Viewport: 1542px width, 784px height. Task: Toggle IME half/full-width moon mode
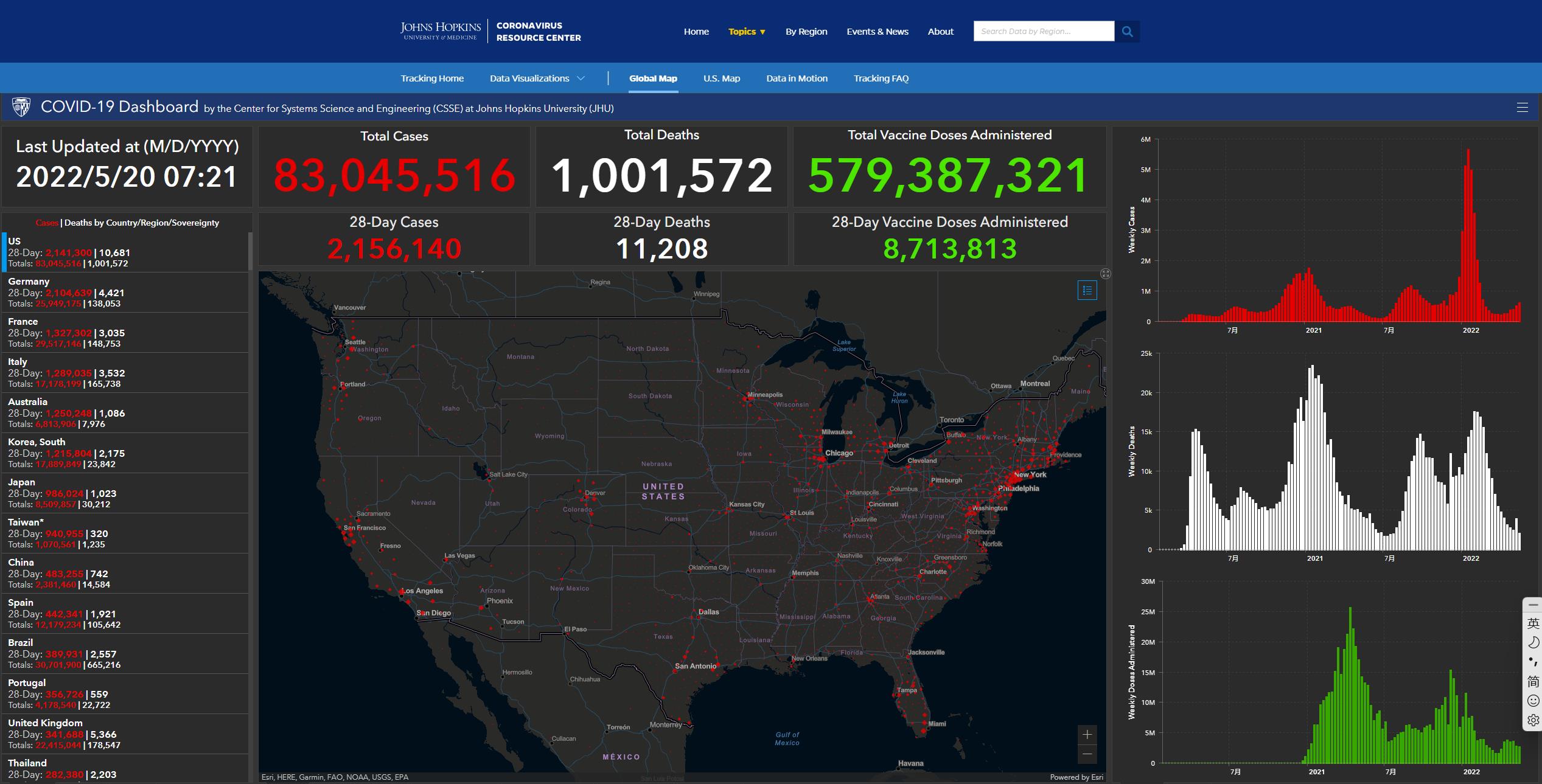pos(1533,642)
